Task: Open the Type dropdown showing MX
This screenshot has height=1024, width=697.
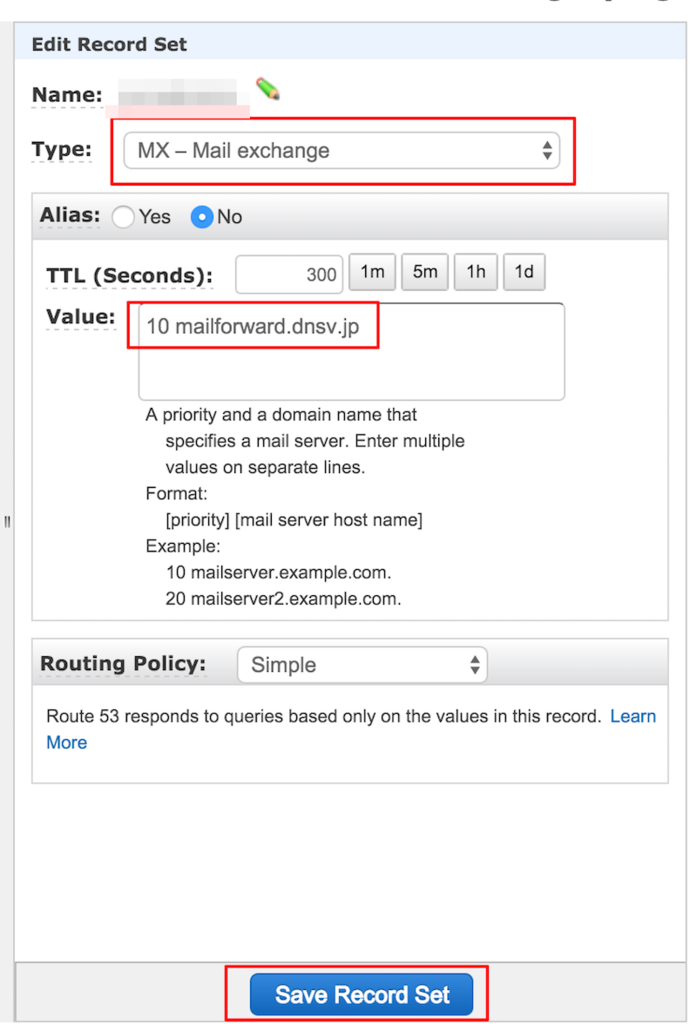Action: [341, 151]
